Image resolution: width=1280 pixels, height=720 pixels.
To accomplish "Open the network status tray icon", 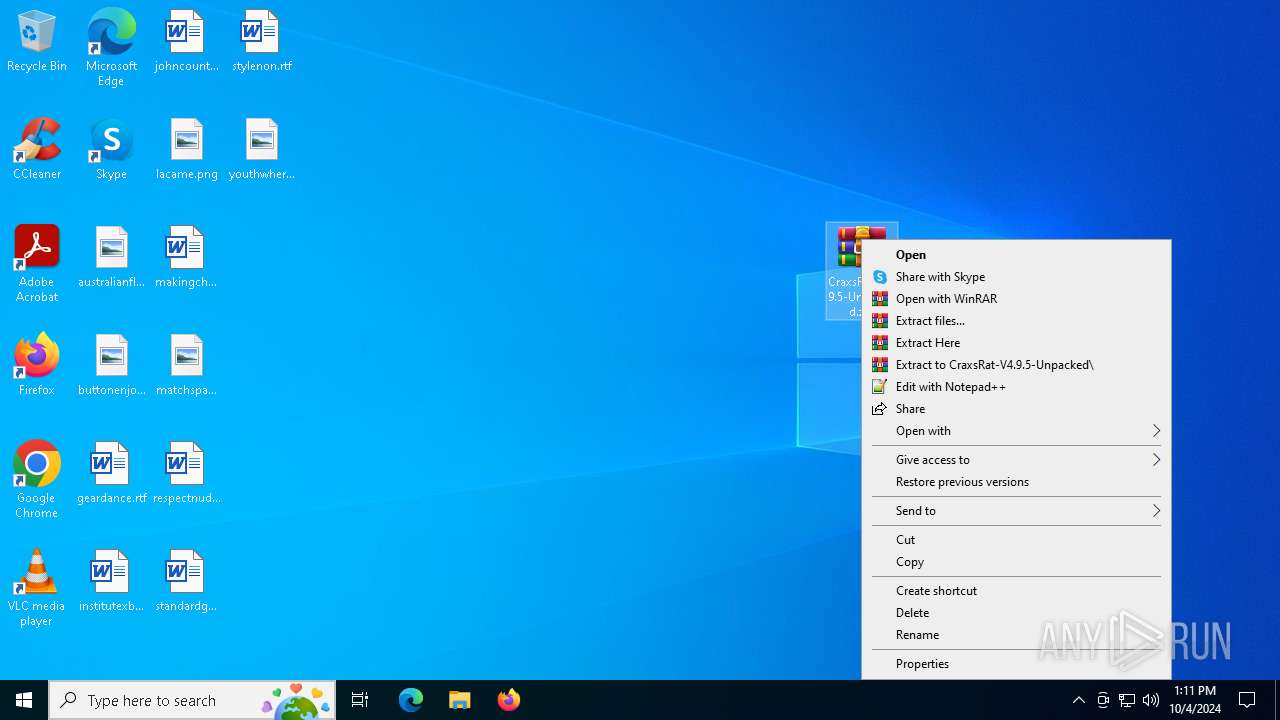I will [1127, 700].
